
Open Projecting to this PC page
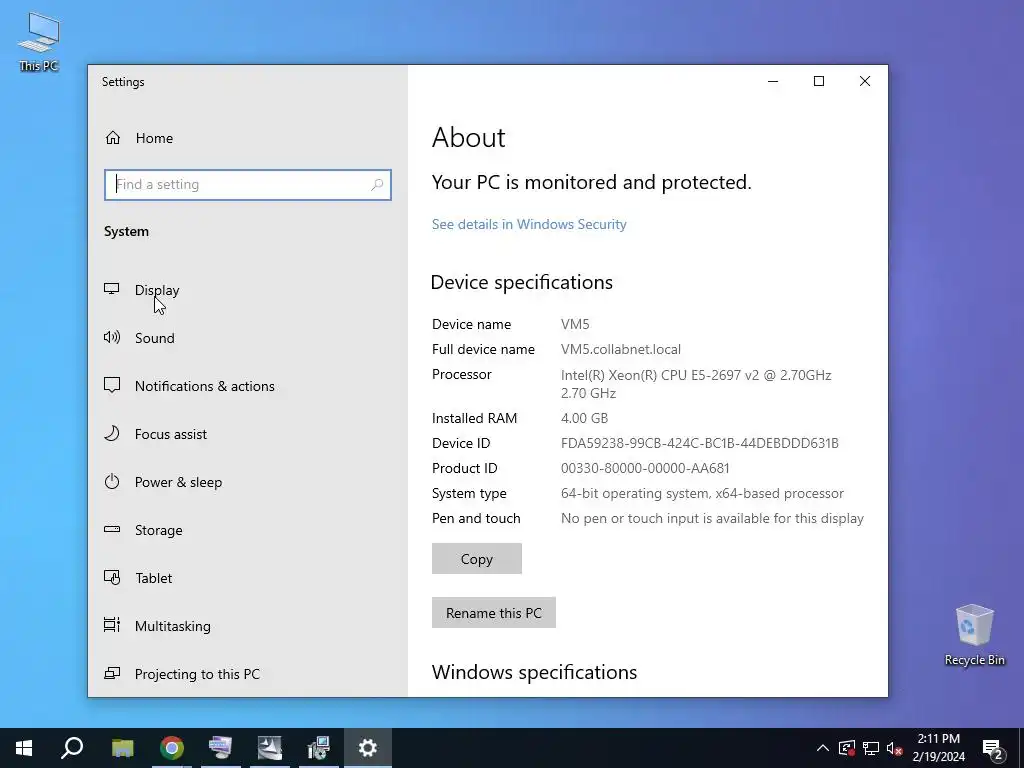point(197,674)
